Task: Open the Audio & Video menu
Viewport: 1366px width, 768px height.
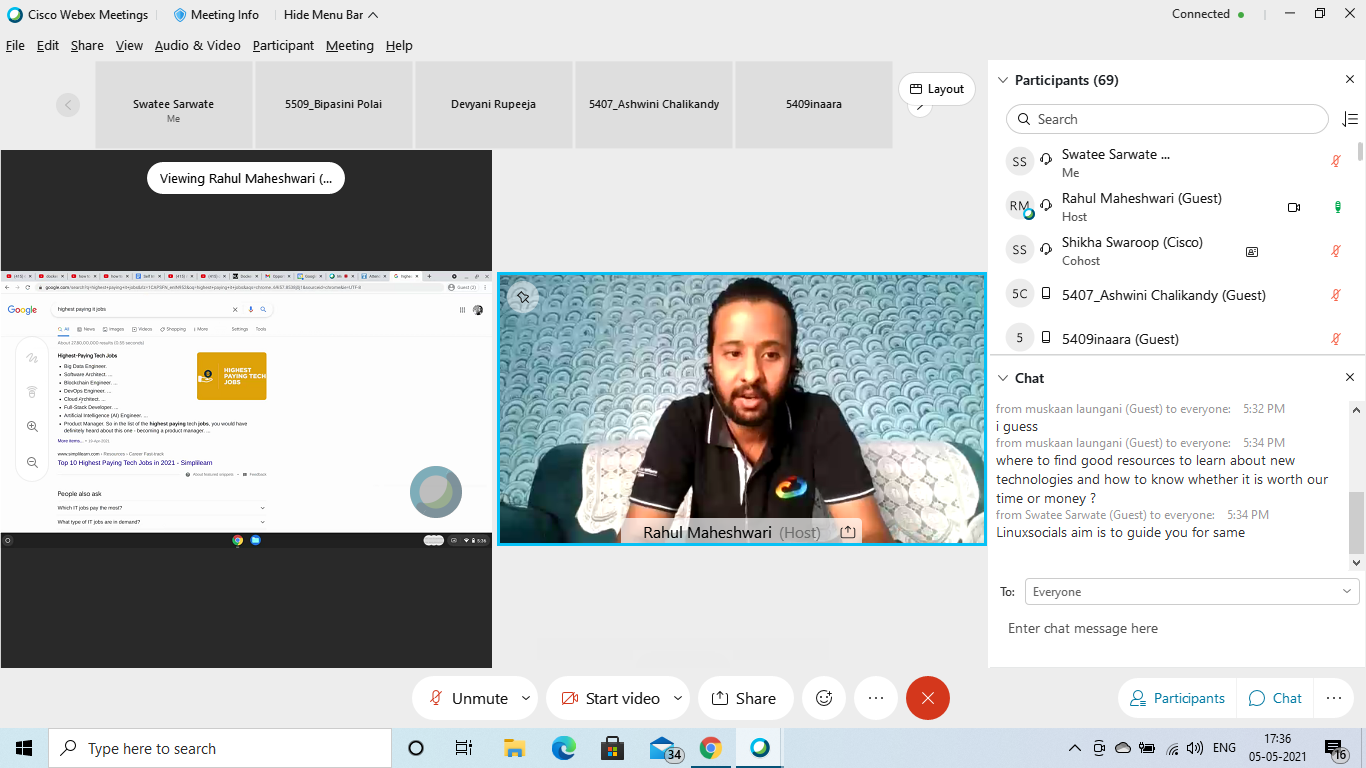Action: [197, 45]
